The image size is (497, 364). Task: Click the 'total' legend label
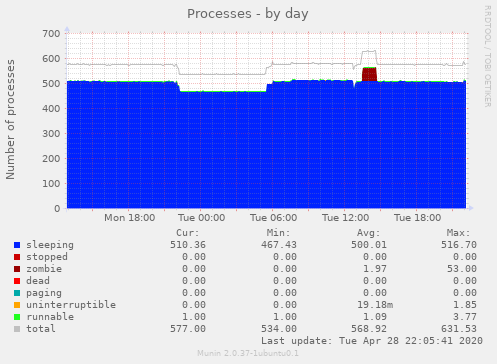[41, 329]
